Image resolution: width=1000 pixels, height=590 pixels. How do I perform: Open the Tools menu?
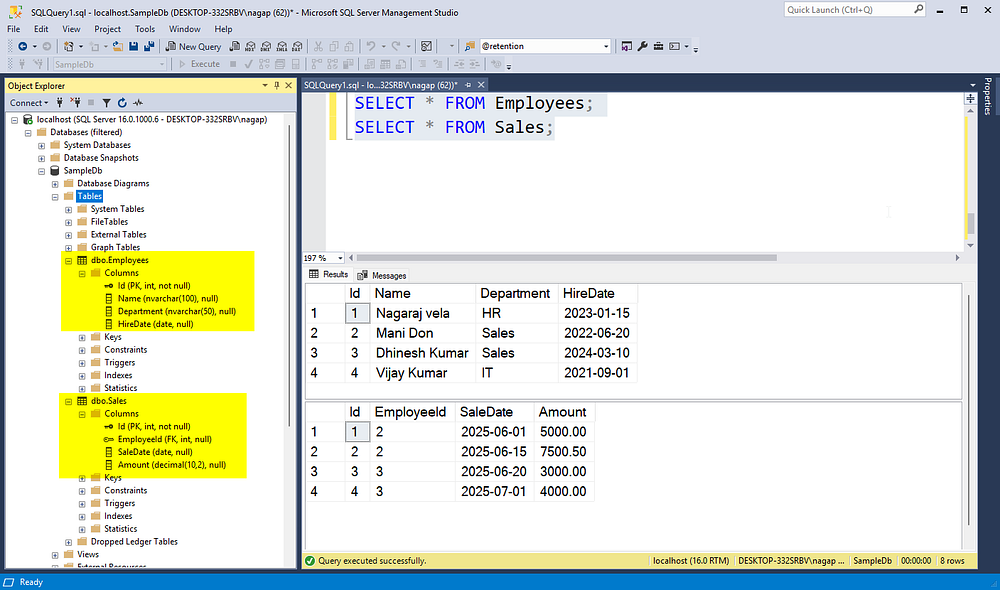click(x=145, y=28)
